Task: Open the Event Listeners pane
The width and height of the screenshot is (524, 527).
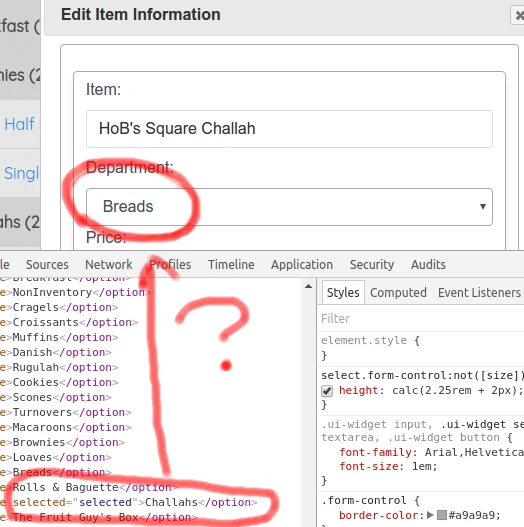Action: [479, 292]
